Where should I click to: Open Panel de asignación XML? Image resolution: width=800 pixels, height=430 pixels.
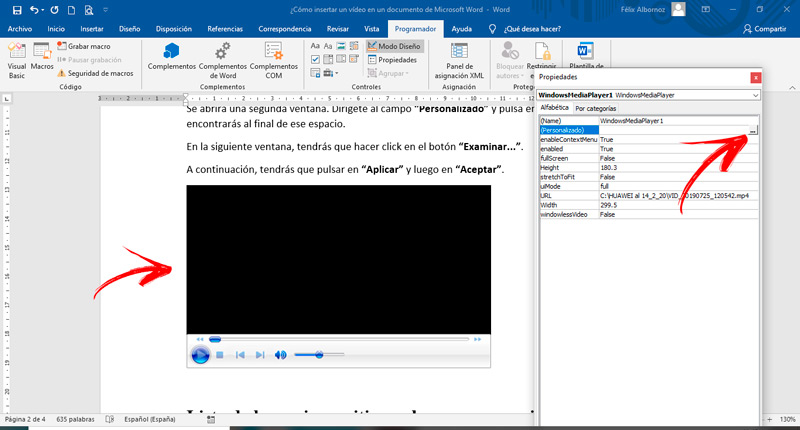point(459,60)
